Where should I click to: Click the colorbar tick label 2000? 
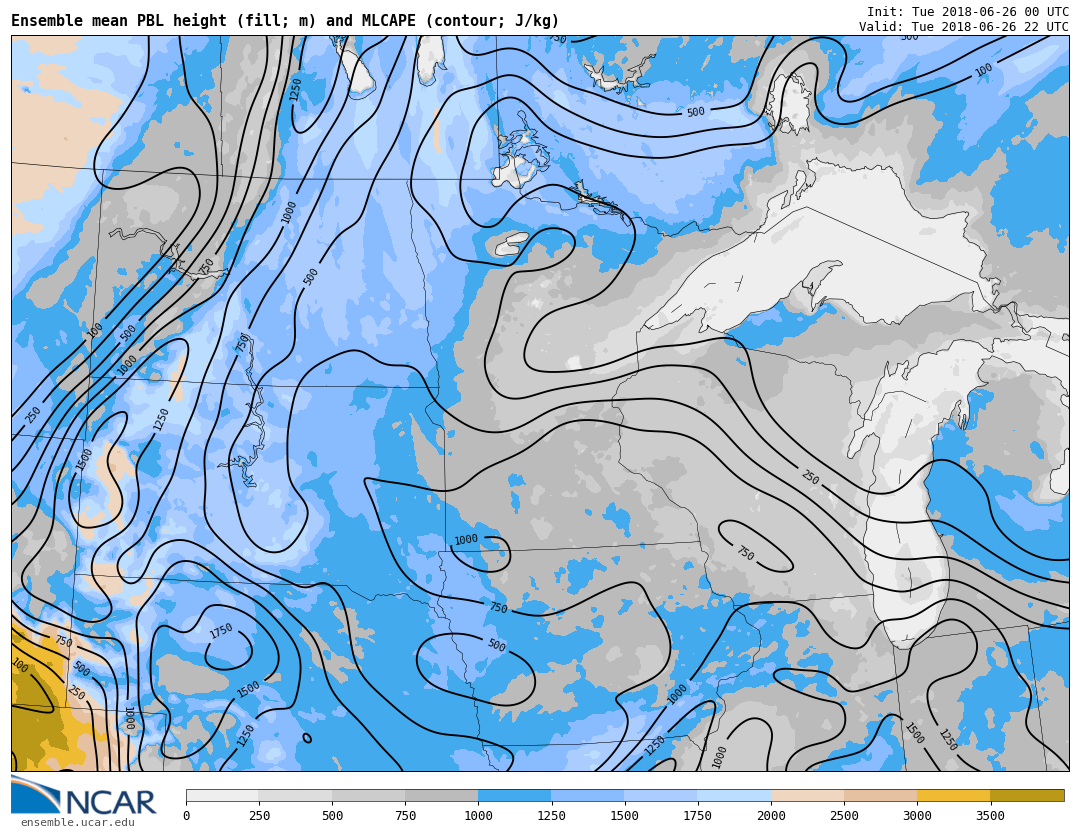tap(771, 816)
